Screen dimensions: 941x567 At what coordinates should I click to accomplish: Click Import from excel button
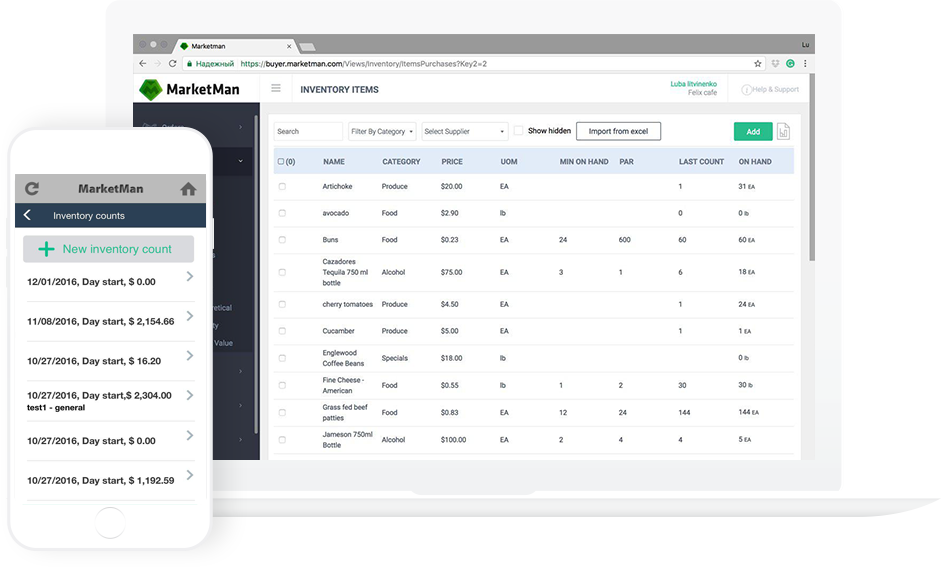coord(618,131)
